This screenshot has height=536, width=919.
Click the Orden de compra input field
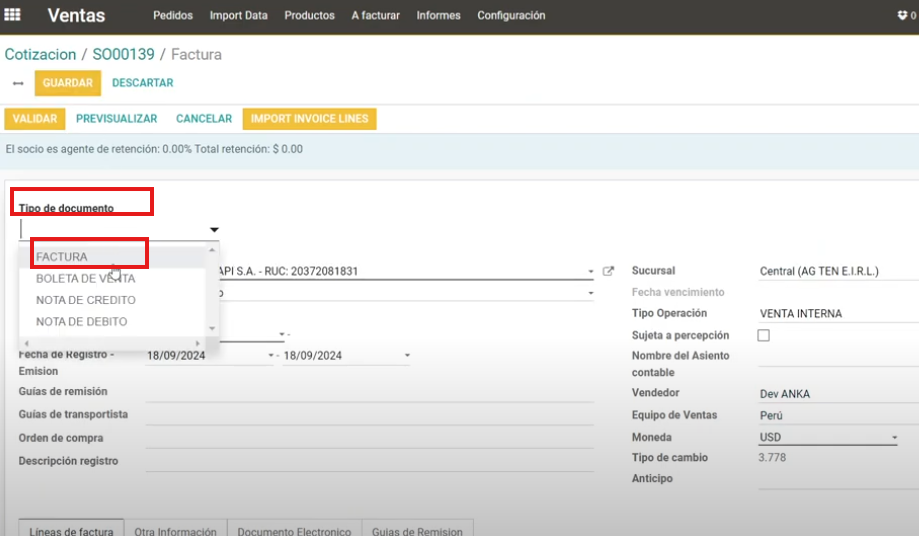[370, 439]
